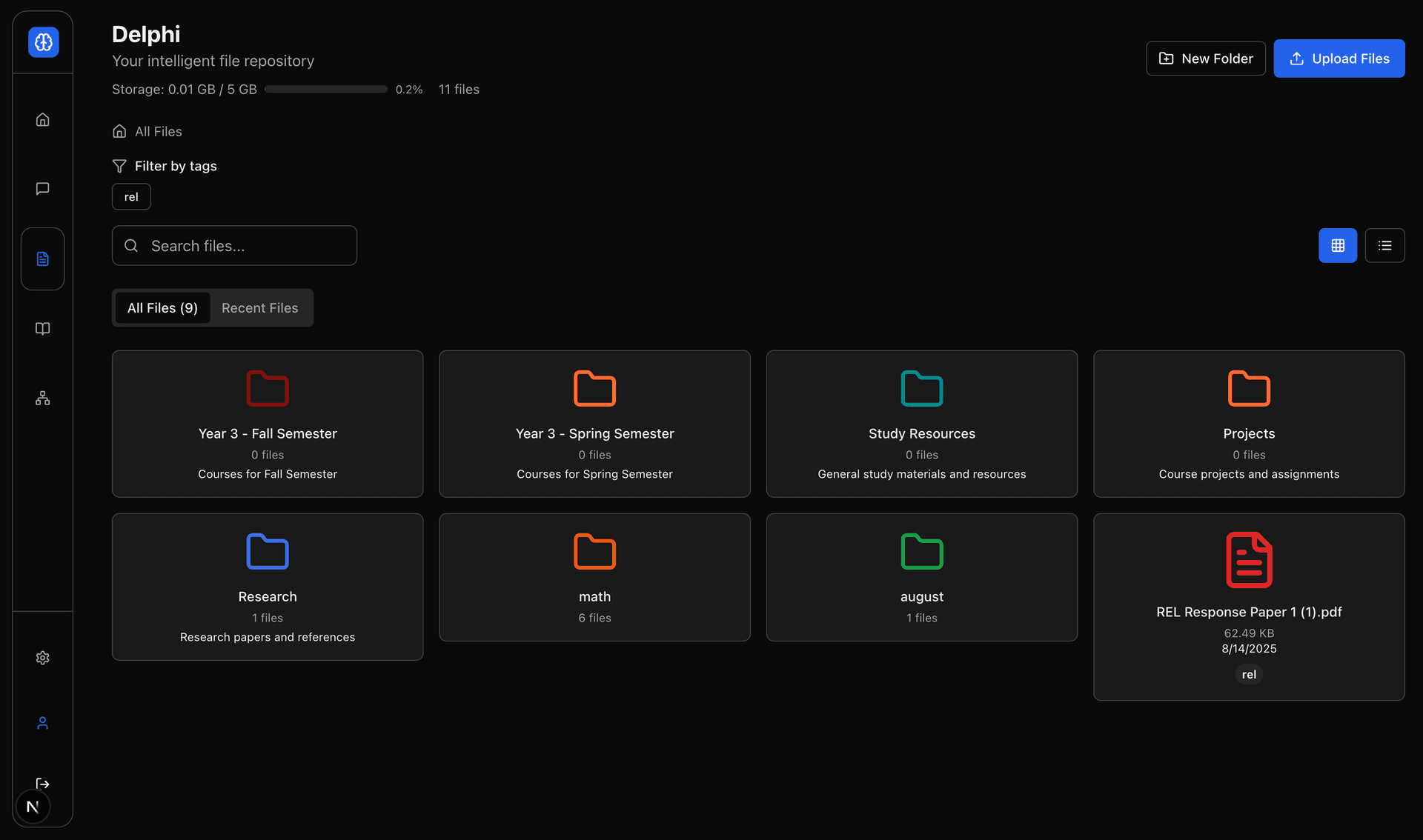Click the New Folder button

tap(1205, 59)
